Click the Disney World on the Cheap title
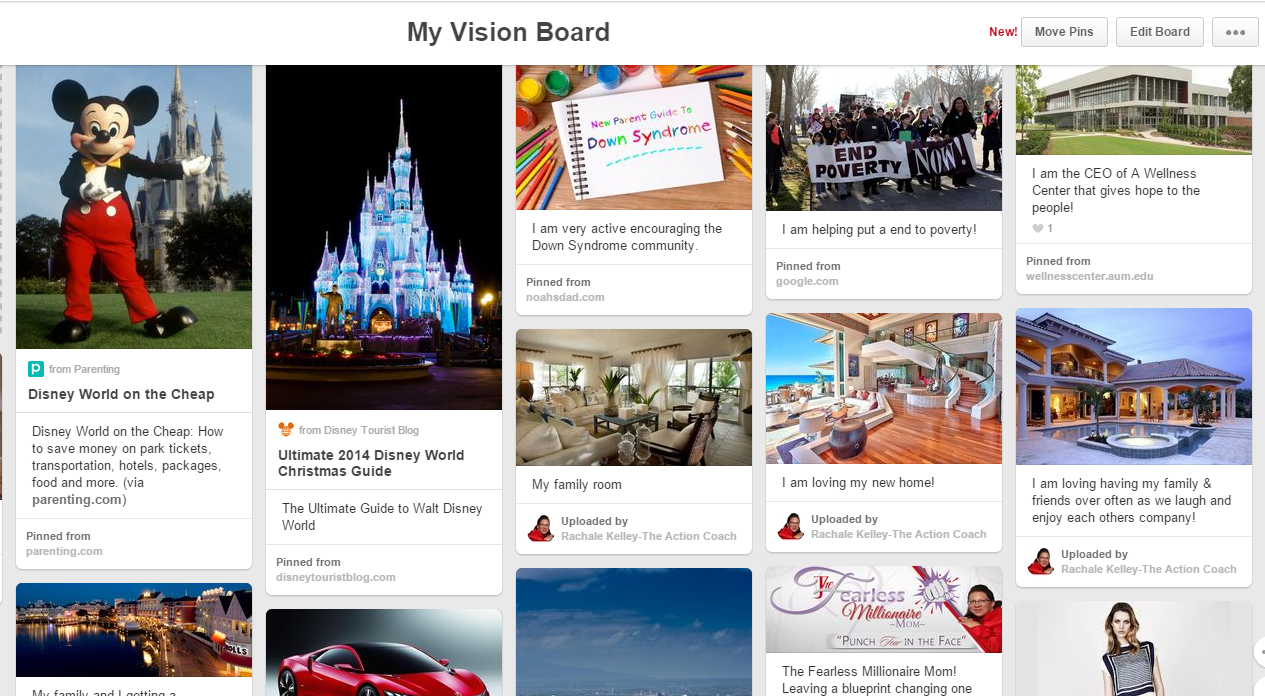 (121, 394)
